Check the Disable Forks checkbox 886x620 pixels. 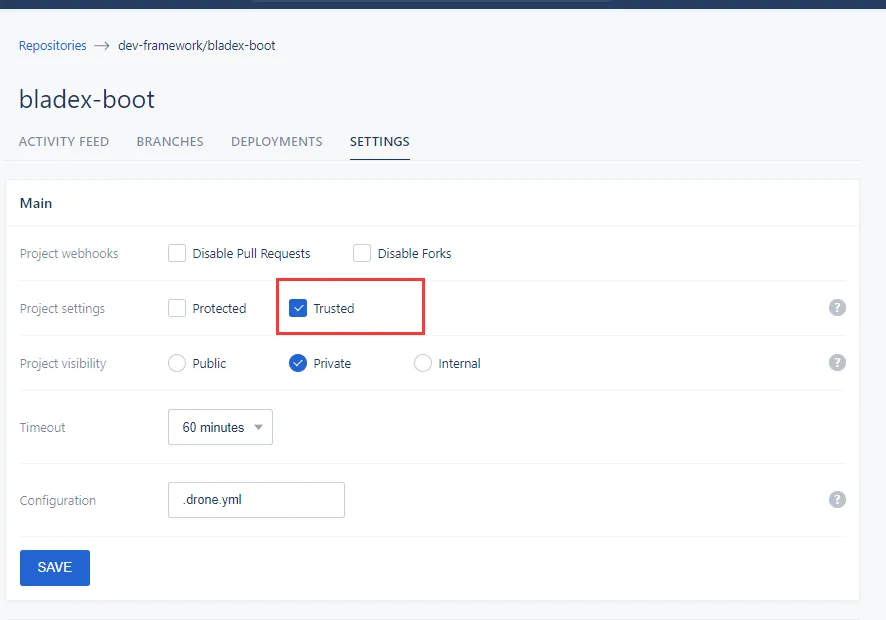362,253
